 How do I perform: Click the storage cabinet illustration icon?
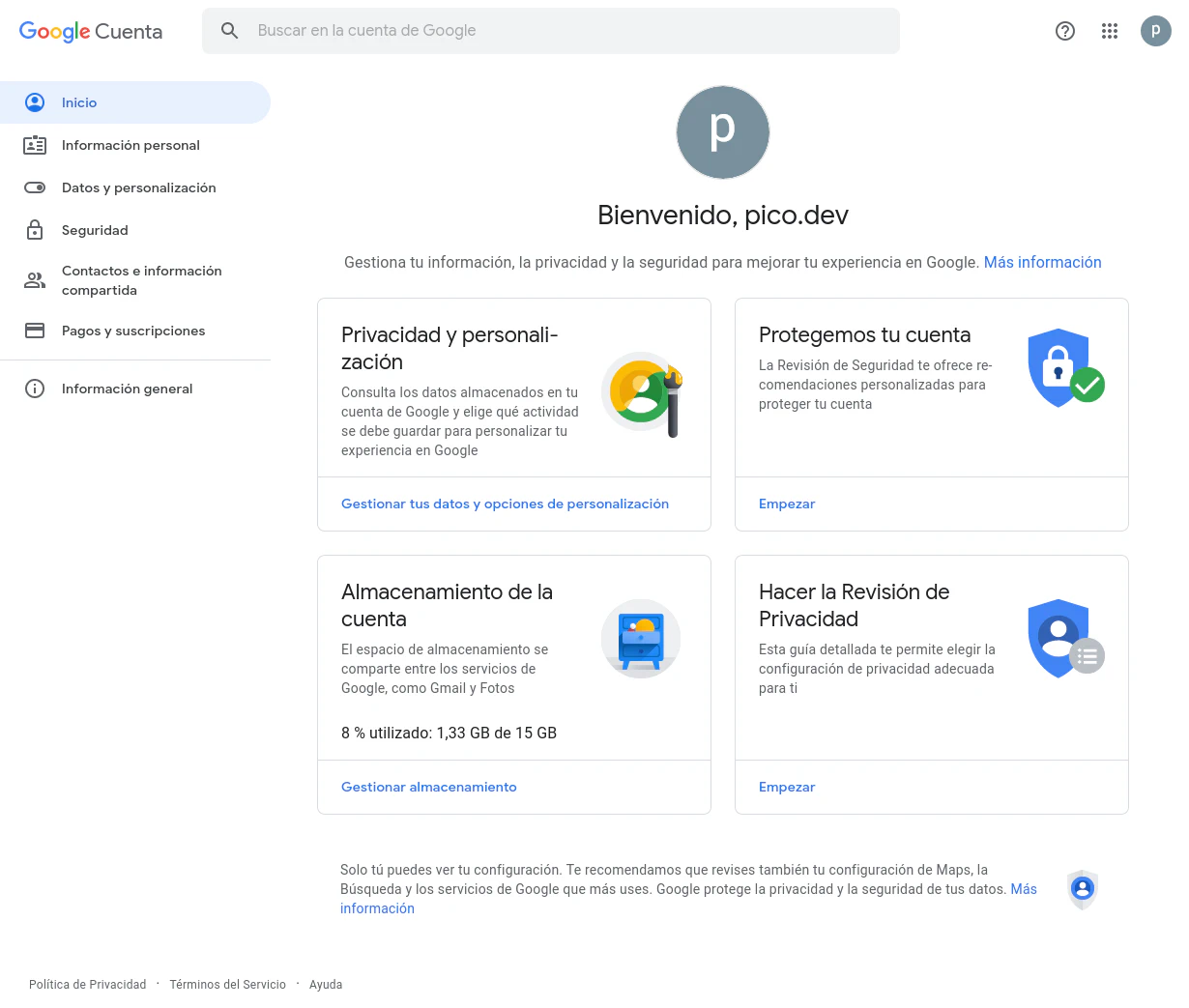pos(641,639)
